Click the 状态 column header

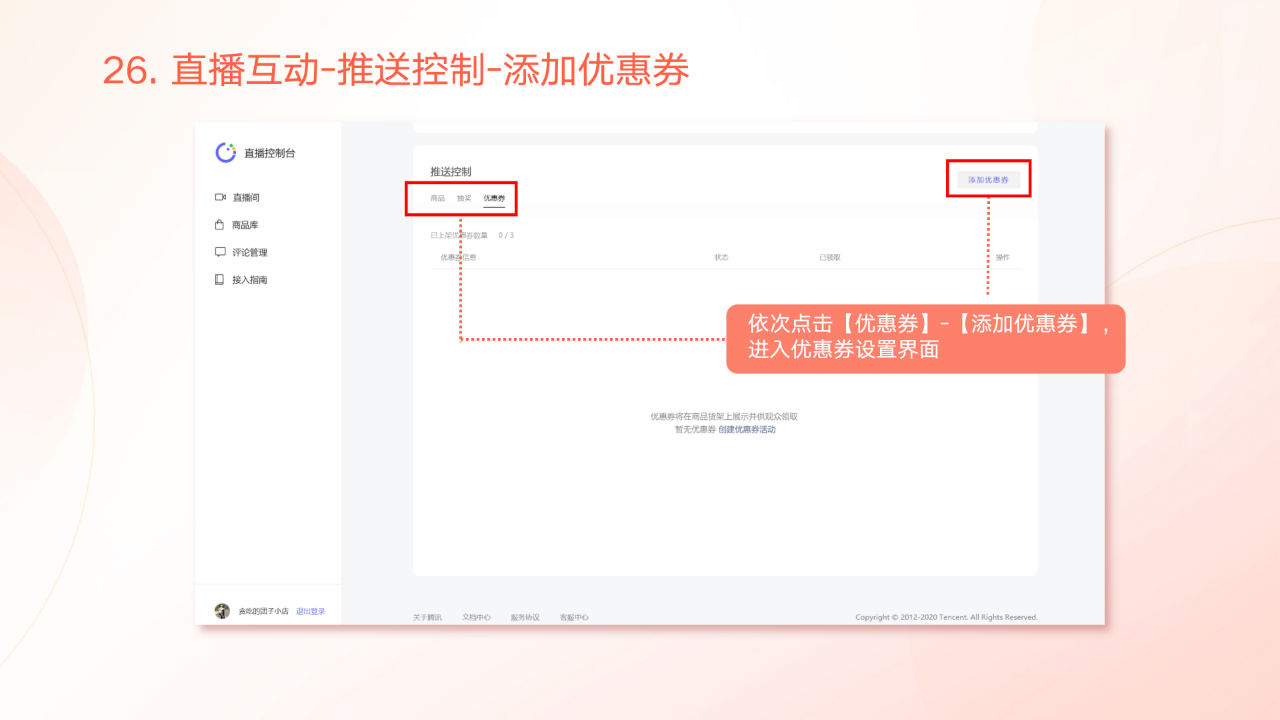[721, 257]
